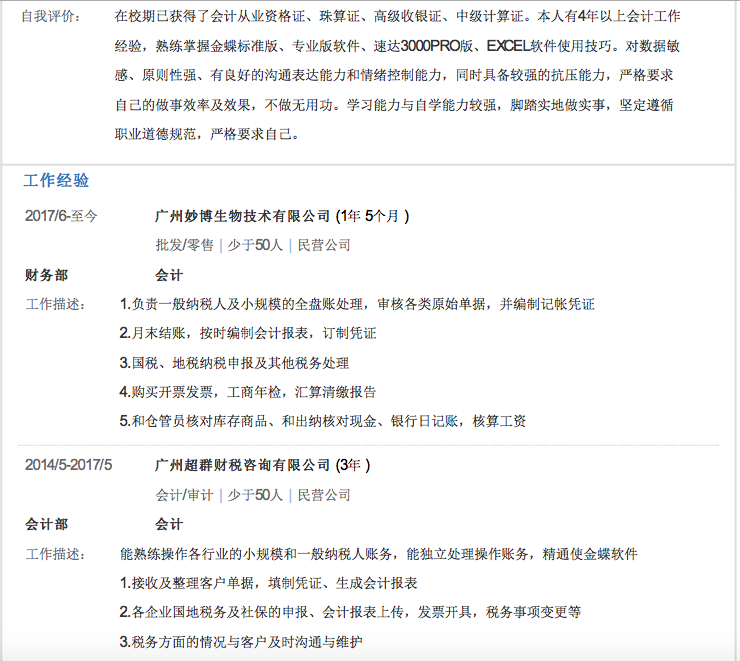Click 工作描述 label under 财务部
The height and width of the screenshot is (661, 740).
(56, 304)
